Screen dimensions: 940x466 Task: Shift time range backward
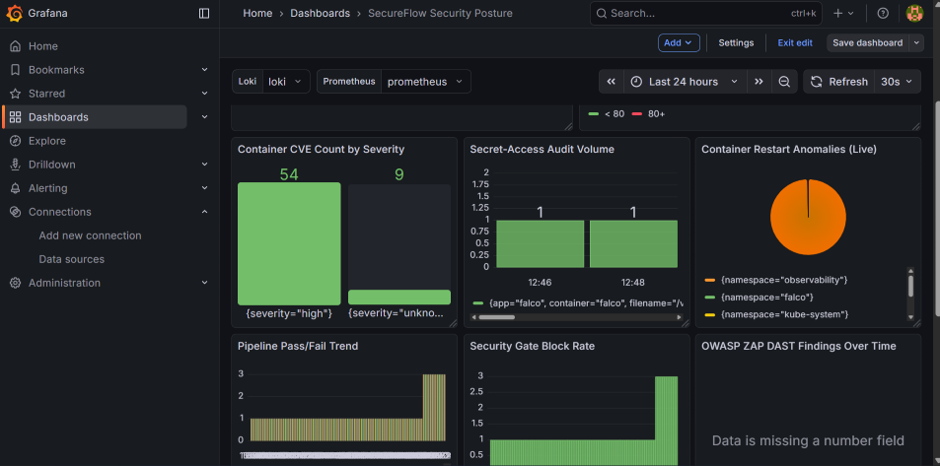[611, 82]
